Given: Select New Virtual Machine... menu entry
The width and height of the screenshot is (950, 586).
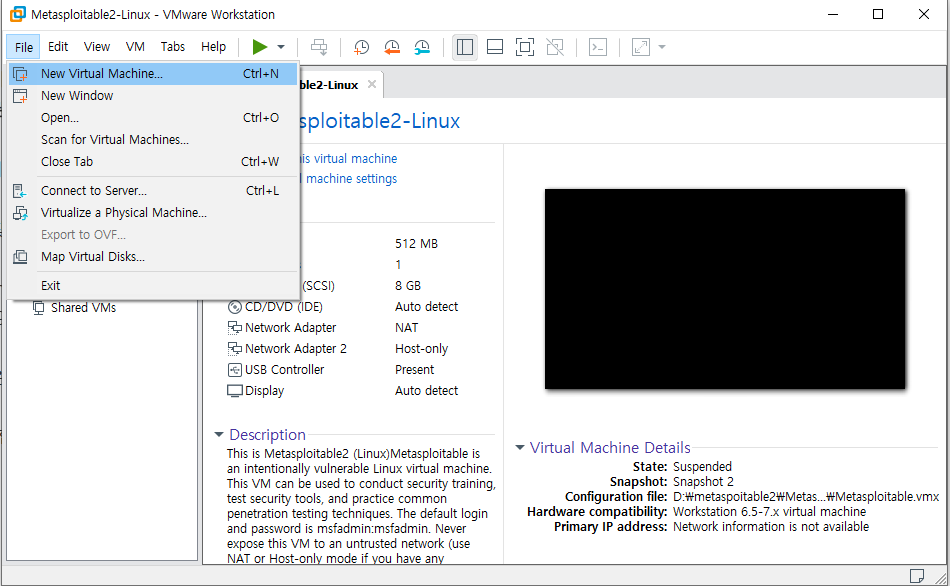Looking at the screenshot, I should pyautogui.click(x=153, y=73).
